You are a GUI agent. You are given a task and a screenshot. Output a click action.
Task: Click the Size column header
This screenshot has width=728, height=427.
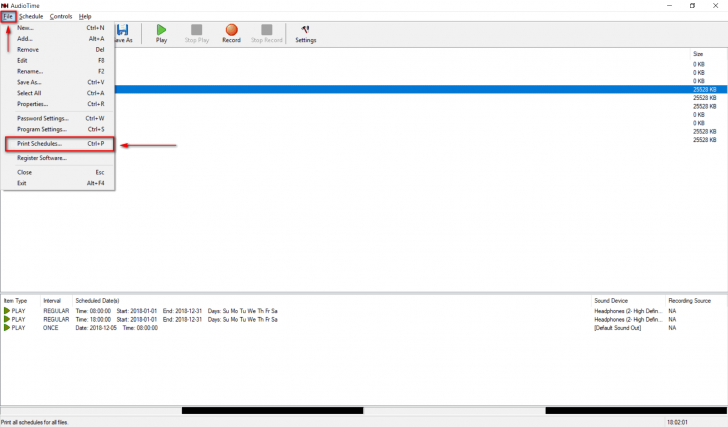pos(698,54)
